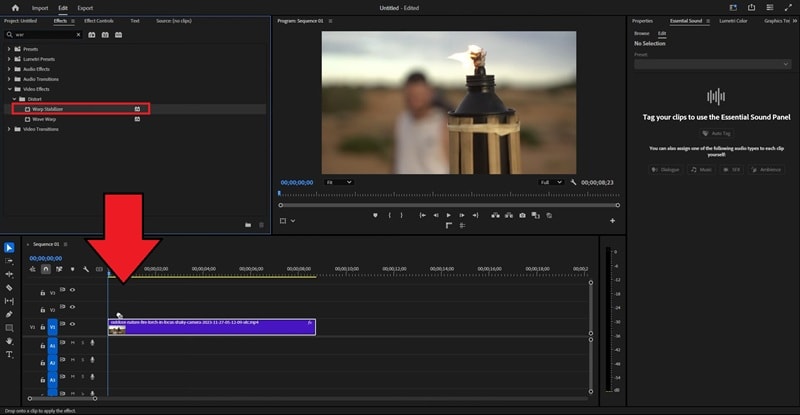Switch to the Lumetri Color tab
Image resolution: width=800 pixels, height=415 pixels.
click(733, 21)
